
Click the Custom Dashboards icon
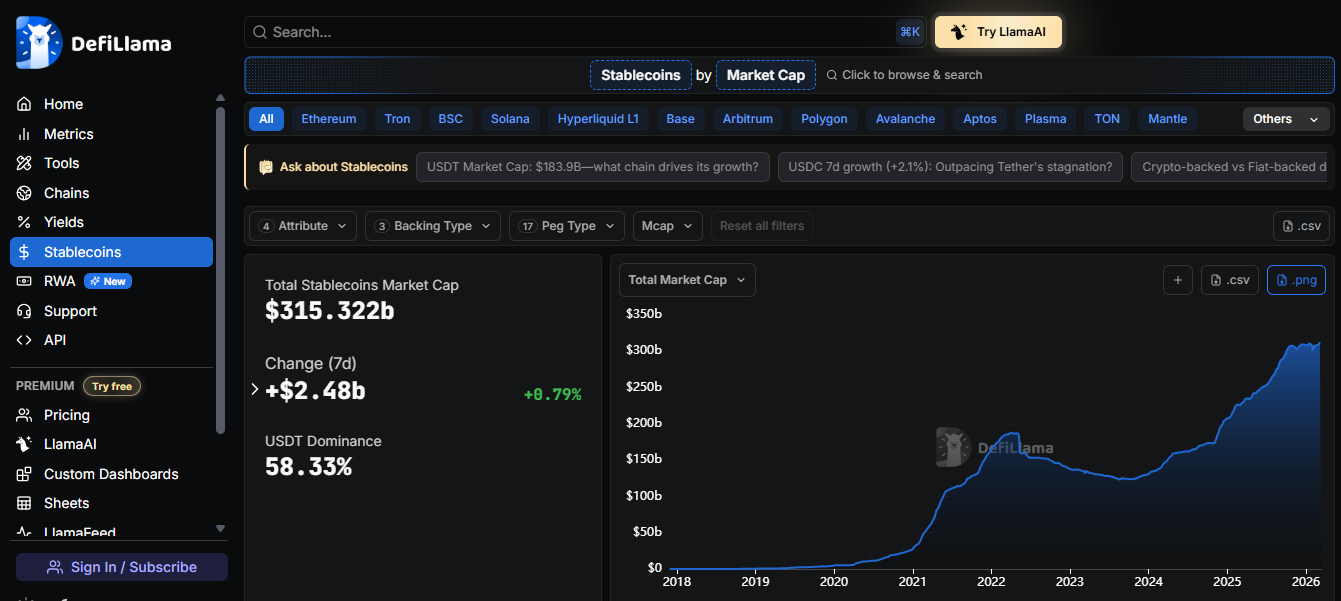(24, 474)
